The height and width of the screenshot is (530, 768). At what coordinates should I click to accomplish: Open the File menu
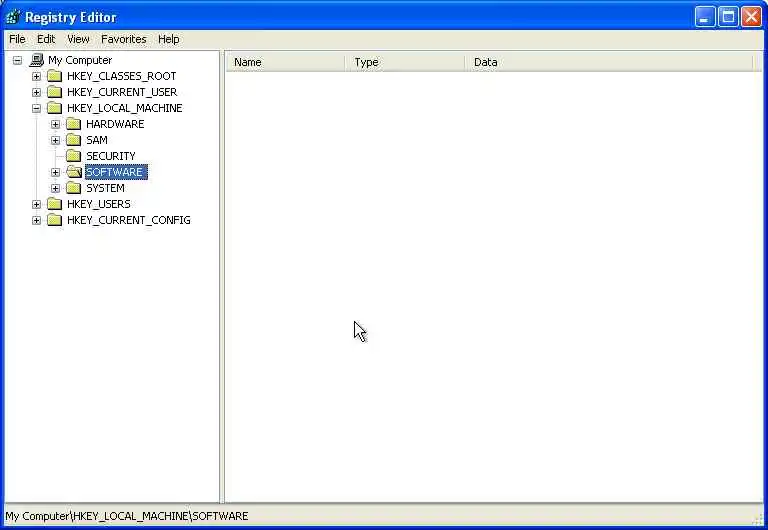17,39
